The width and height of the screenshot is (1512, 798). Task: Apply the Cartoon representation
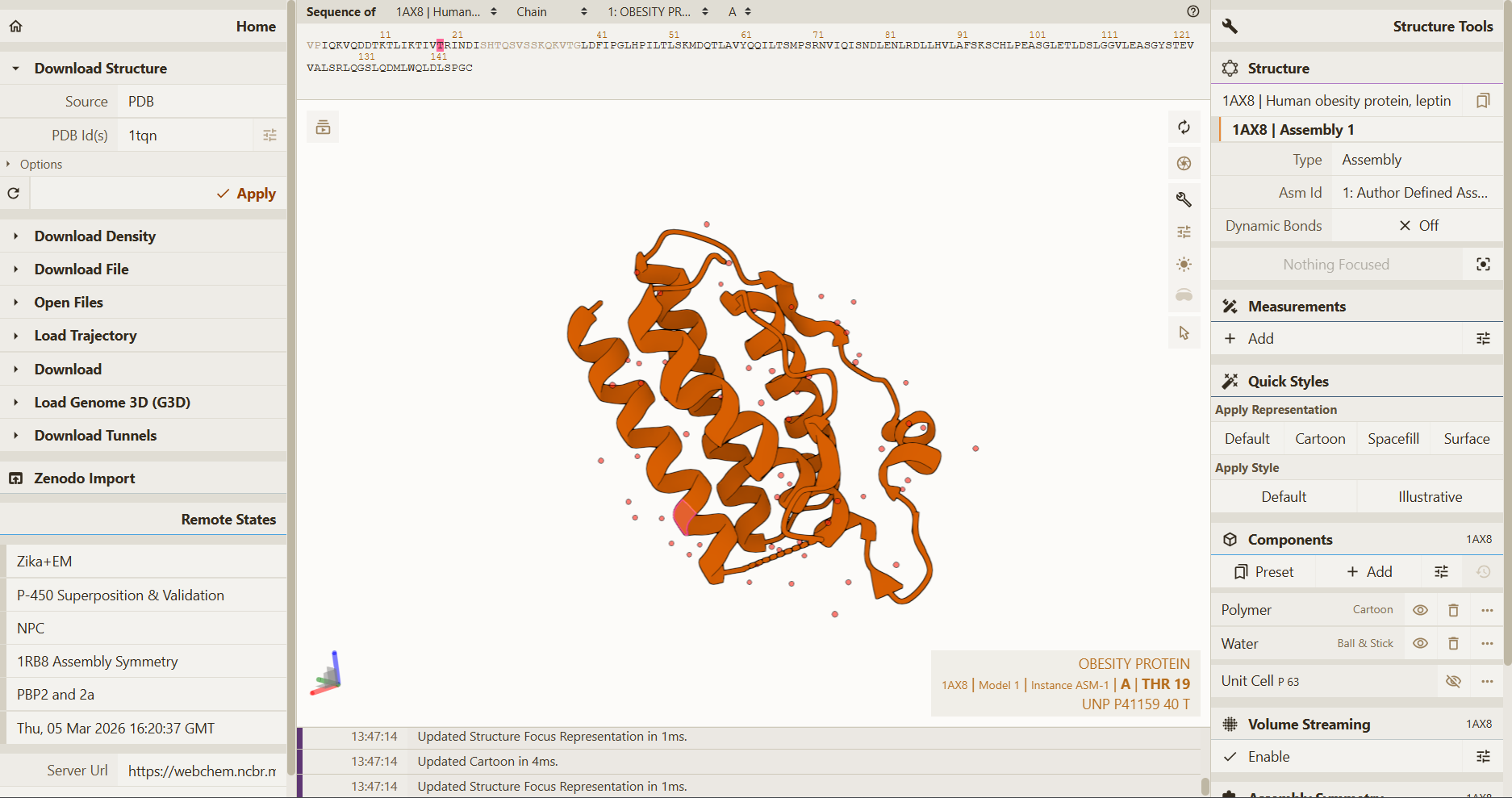pos(1320,439)
